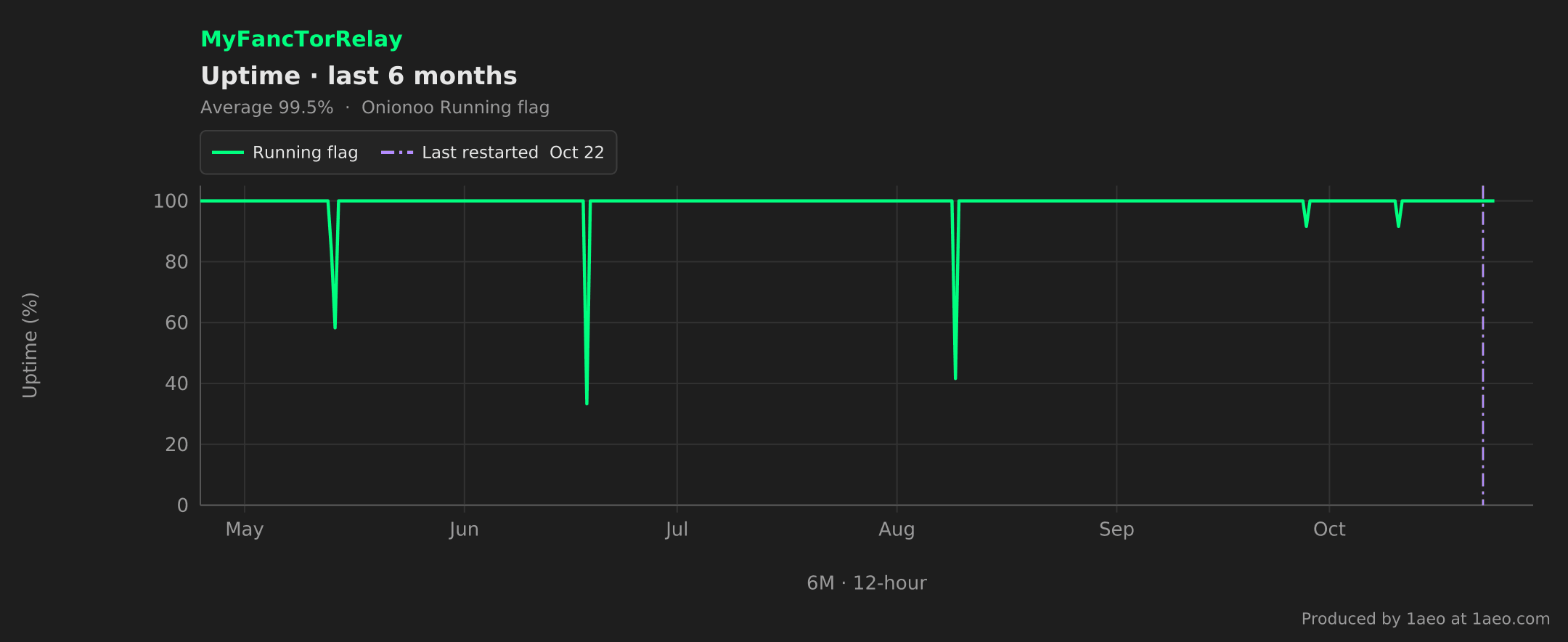Click the 'Aug' x-axis label

[x=897, y=529]
